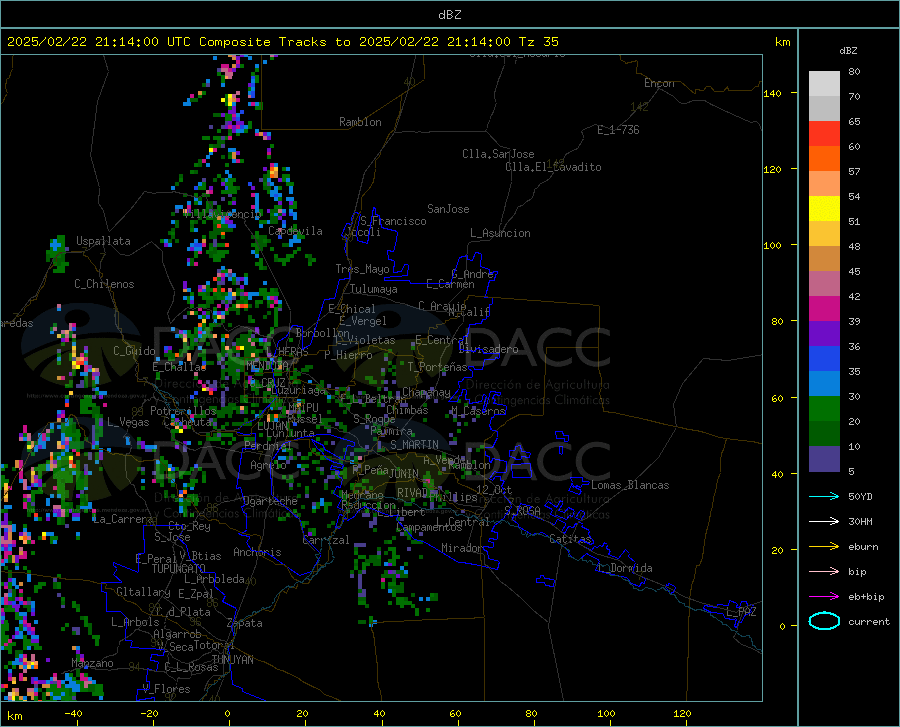Click the L_Dormida map label

tap(625, 568)
